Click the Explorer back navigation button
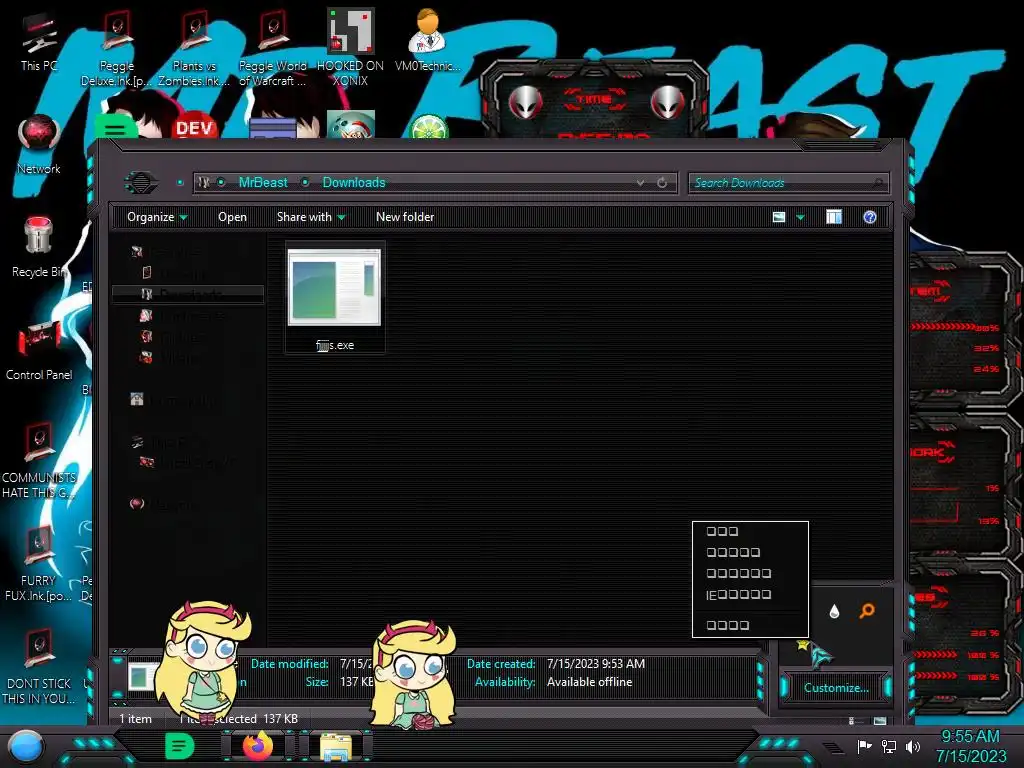Image resolution: width=1024 pixels, height=768 pixels. point(140,182)
